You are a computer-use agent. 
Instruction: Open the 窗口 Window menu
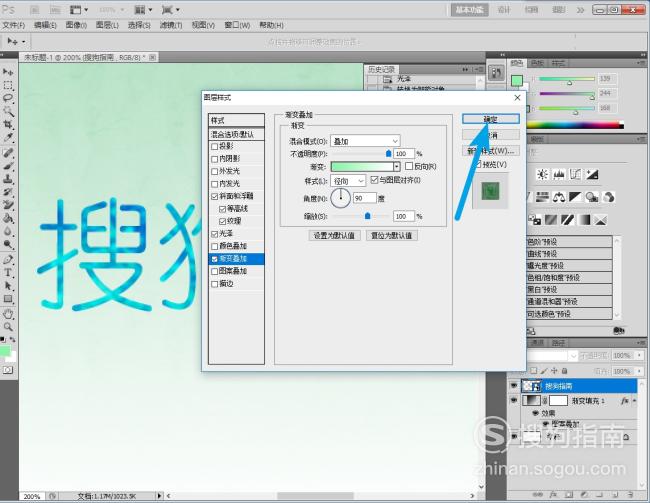(x=237, y=25)
